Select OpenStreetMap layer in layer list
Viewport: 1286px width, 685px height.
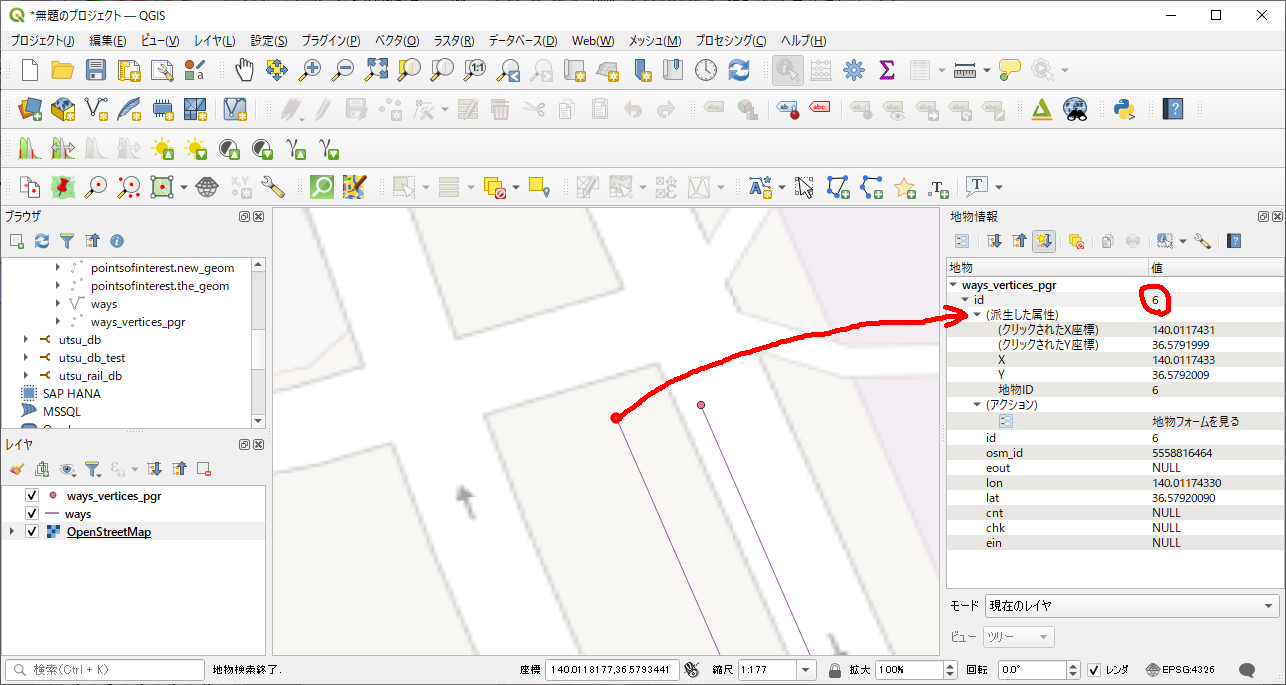[108, 532]
